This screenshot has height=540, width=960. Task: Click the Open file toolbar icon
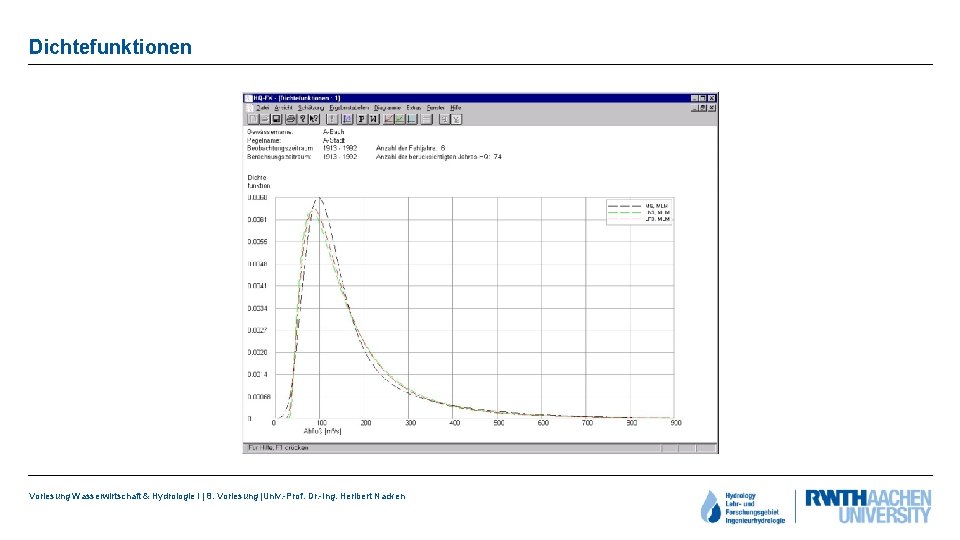[x=264, y=119]
